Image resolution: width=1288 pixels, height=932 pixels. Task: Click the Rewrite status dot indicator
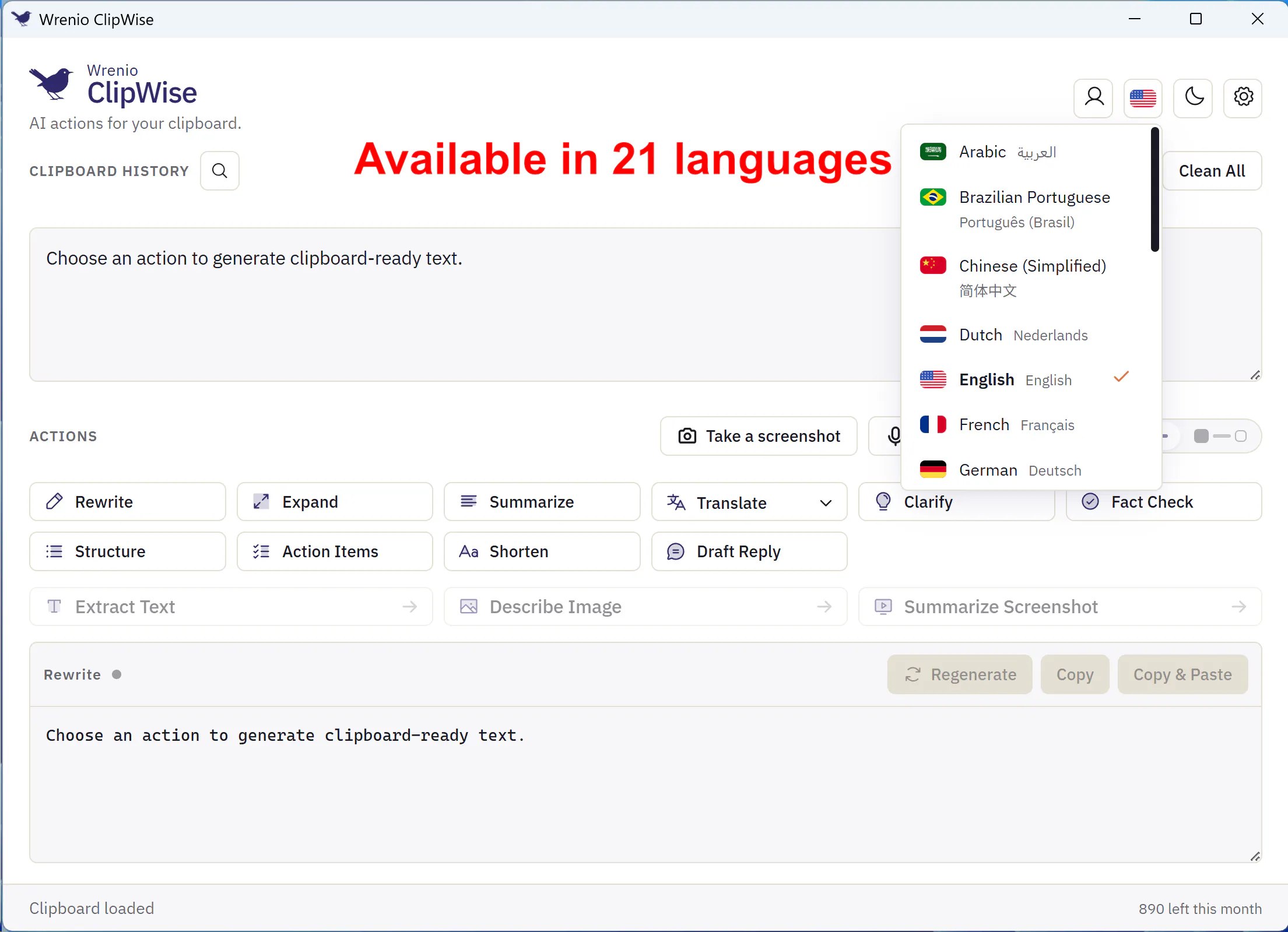(117, 674)
